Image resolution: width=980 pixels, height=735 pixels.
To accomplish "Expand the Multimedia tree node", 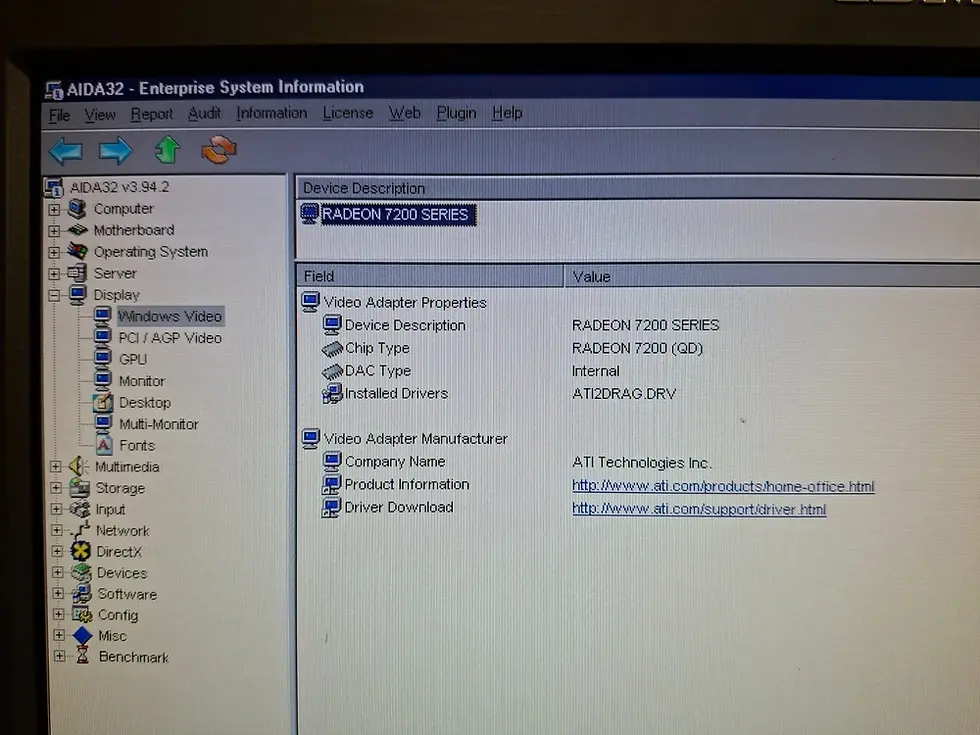I will pos(56,467).
